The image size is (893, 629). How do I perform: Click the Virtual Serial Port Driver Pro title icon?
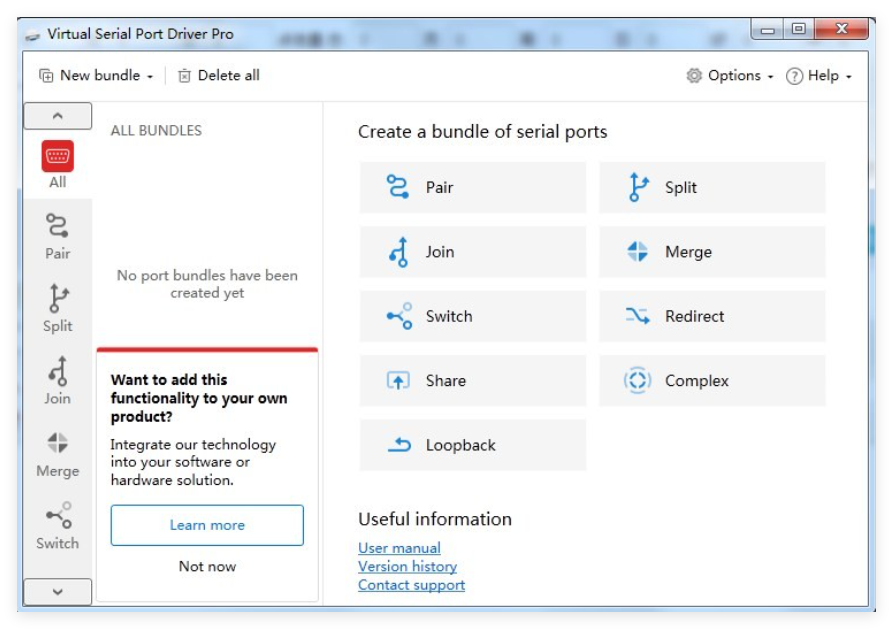32,35
